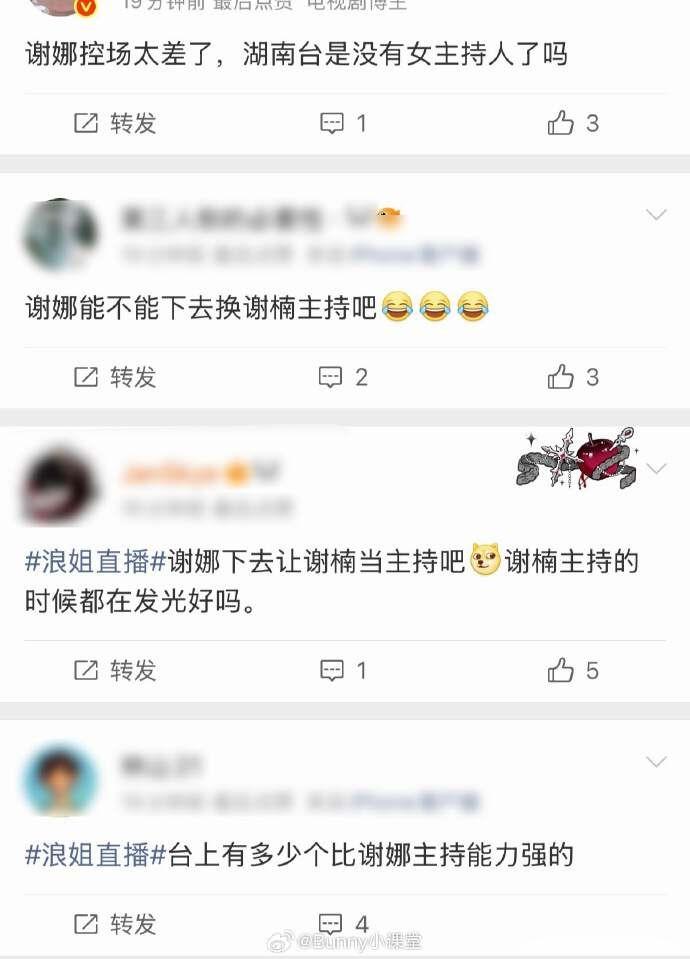The image size is (690, 959).
Task: Open comments on the 发光好吗 post
Action: click(343, 670)
